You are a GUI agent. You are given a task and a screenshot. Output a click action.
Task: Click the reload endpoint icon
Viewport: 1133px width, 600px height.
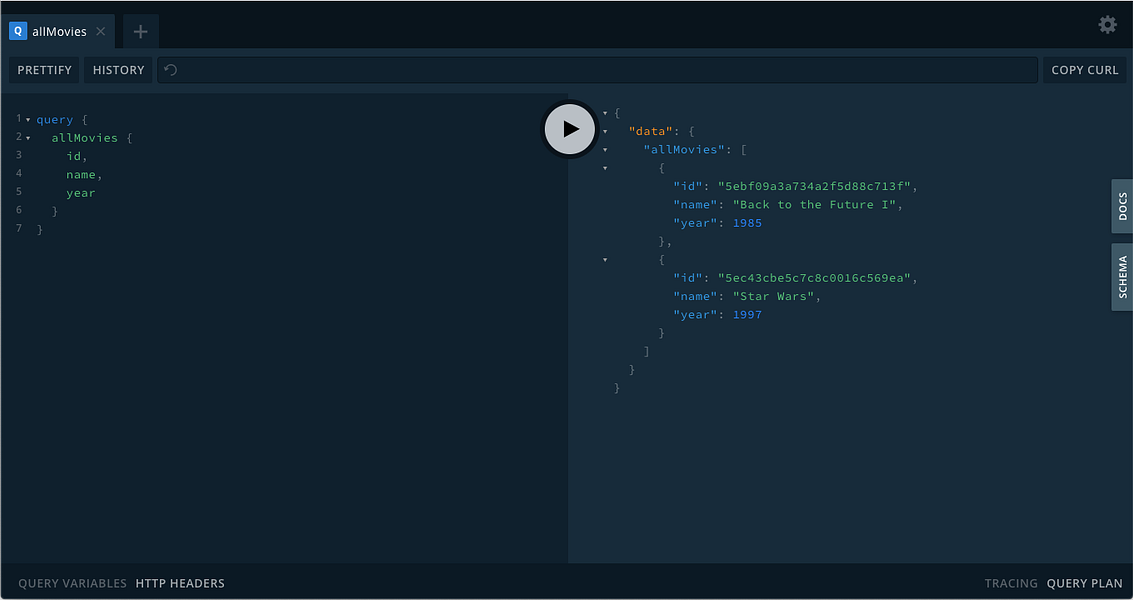coord(171,70)
